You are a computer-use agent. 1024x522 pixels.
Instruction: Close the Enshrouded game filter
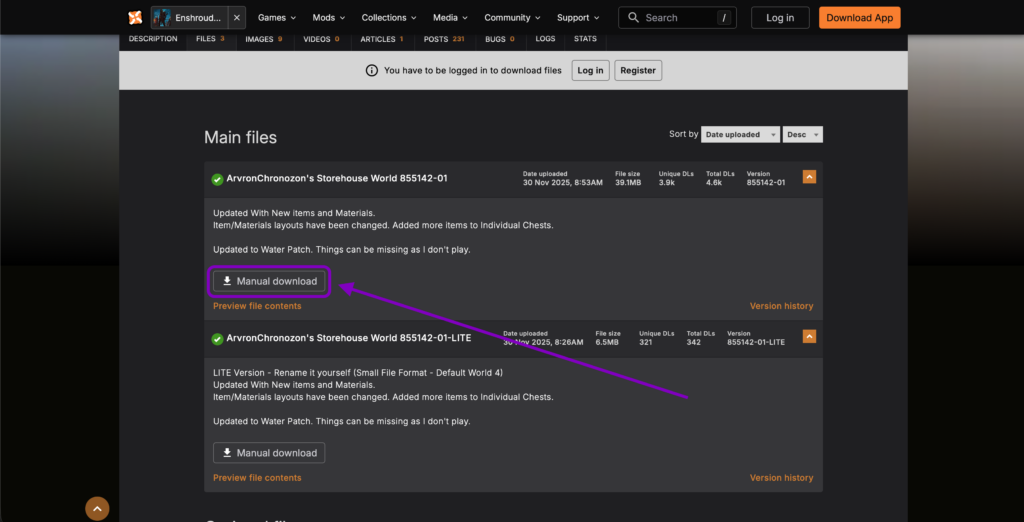tap(237, 18)
